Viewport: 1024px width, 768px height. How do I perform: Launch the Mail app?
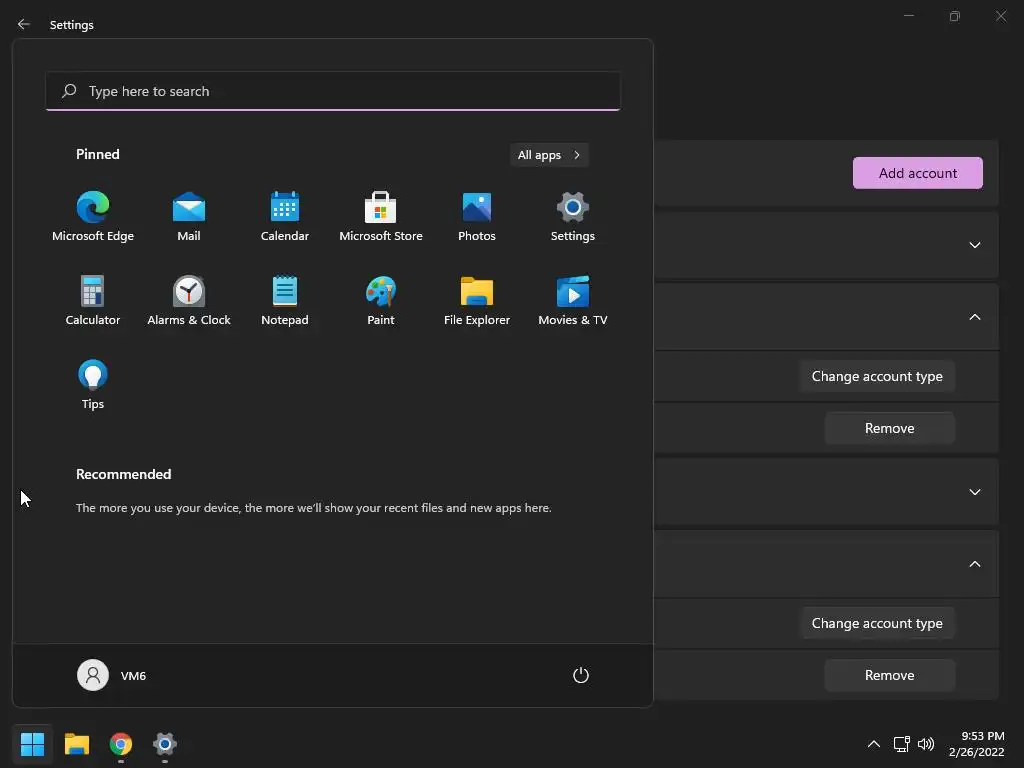(x=189, y=217)
